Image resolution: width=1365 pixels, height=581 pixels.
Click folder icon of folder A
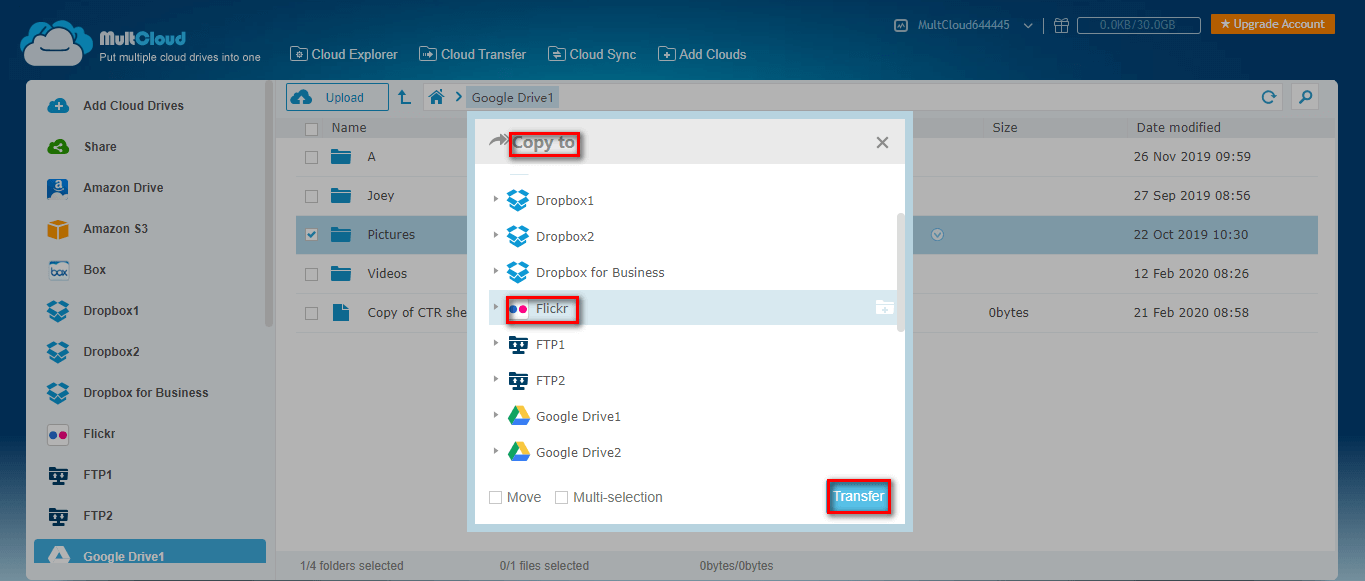[342, 156]
